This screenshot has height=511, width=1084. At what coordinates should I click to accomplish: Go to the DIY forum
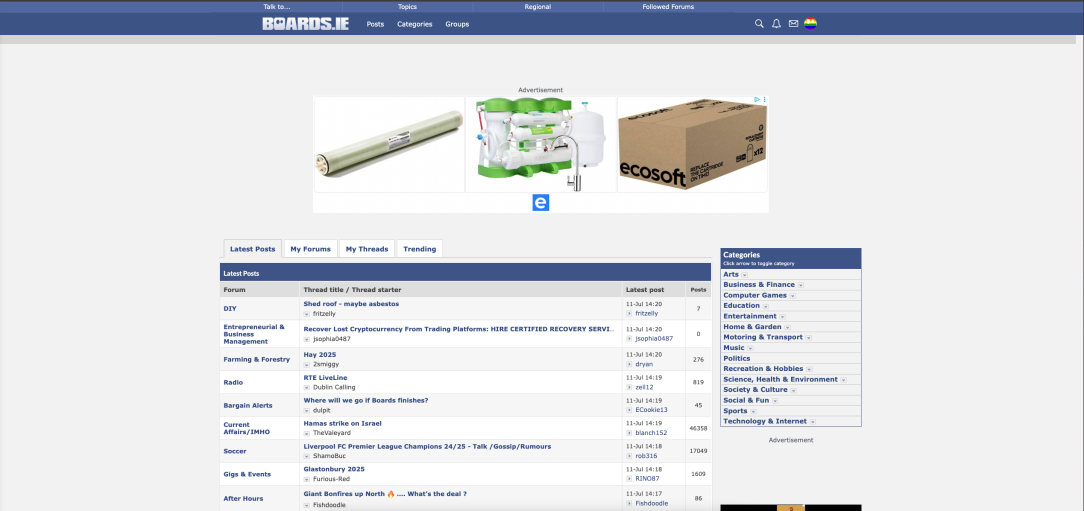coord(230,308)
